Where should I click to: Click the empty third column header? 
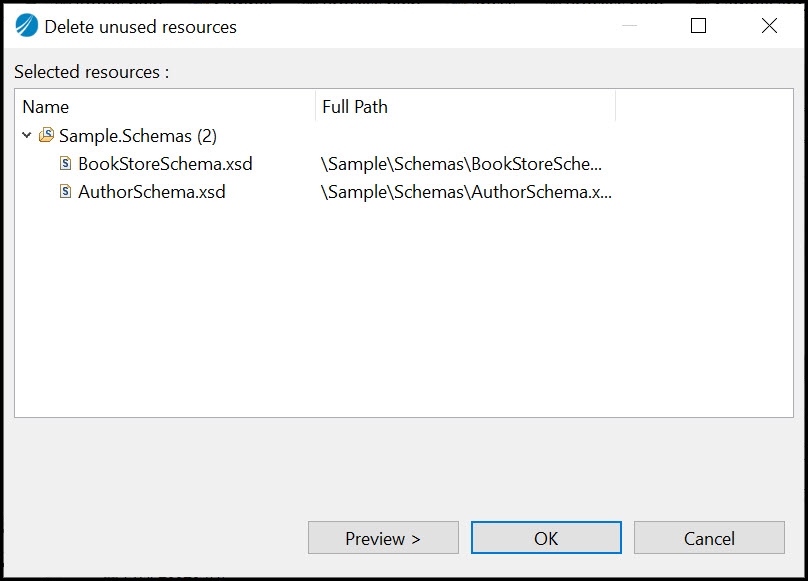click(703, 107)
